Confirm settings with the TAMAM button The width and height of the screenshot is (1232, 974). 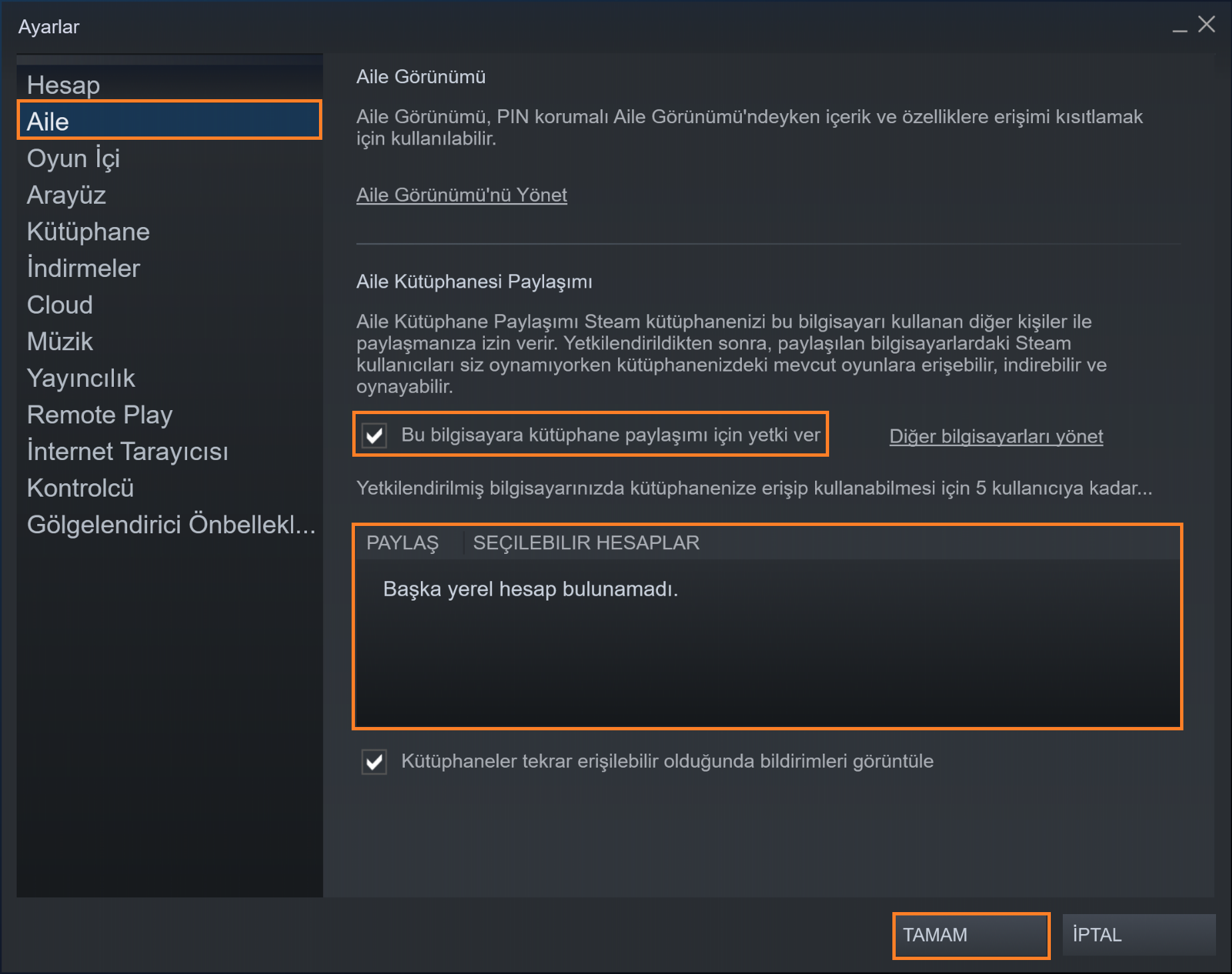point(971,935)
